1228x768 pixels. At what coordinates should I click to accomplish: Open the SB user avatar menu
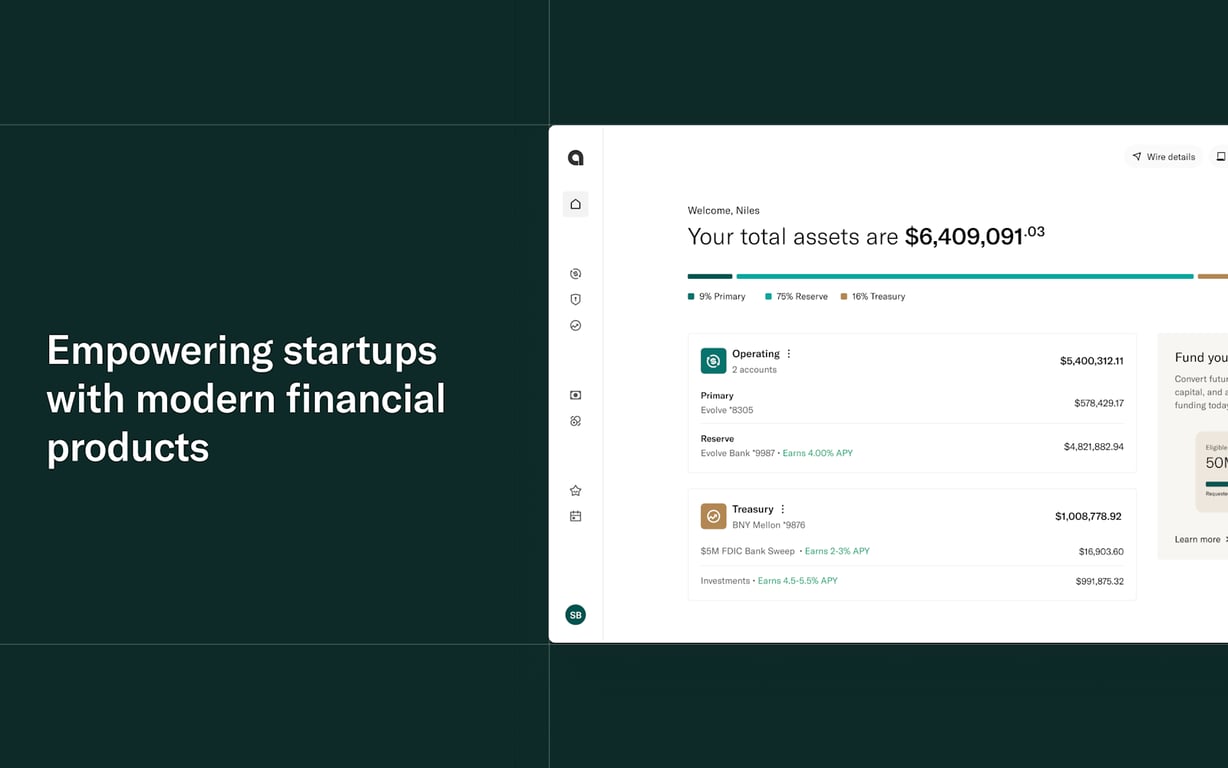pos(575,615)
